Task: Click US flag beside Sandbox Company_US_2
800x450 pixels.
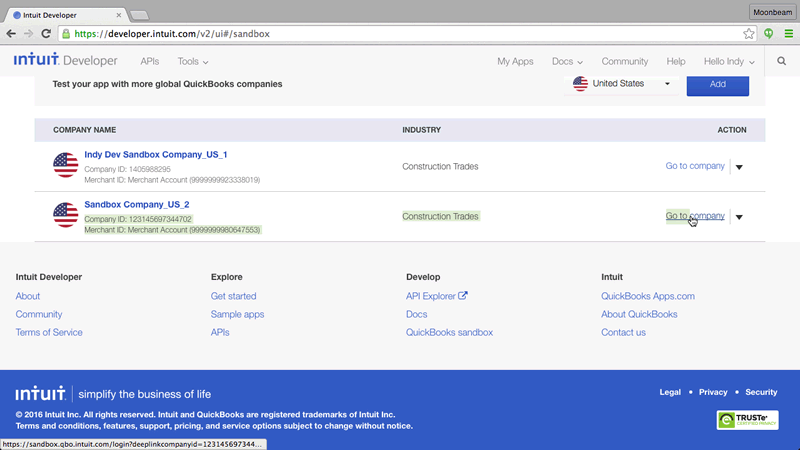Action: [x=66, y=215]
